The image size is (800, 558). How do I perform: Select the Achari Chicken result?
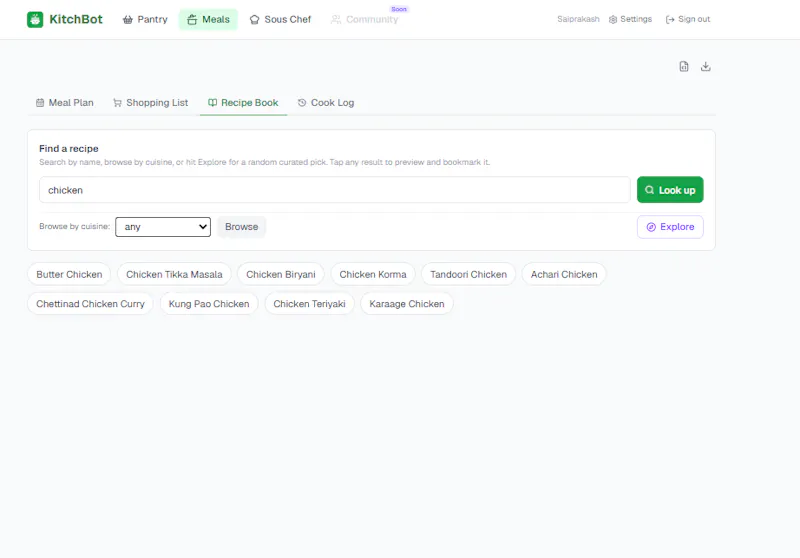pyautogui.click(x=564, y=274)
